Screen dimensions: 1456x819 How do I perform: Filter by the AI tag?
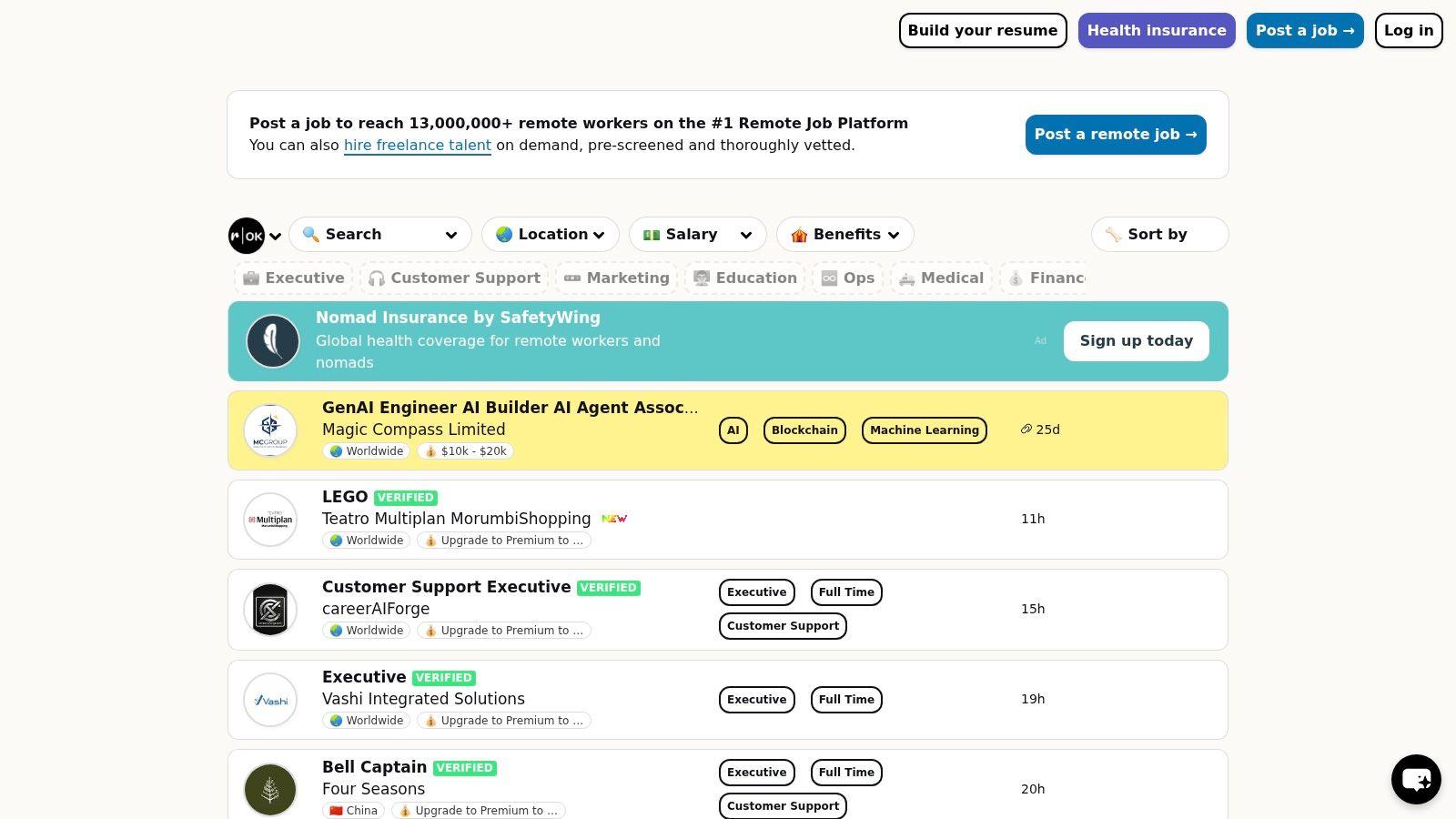pos(733,430)
